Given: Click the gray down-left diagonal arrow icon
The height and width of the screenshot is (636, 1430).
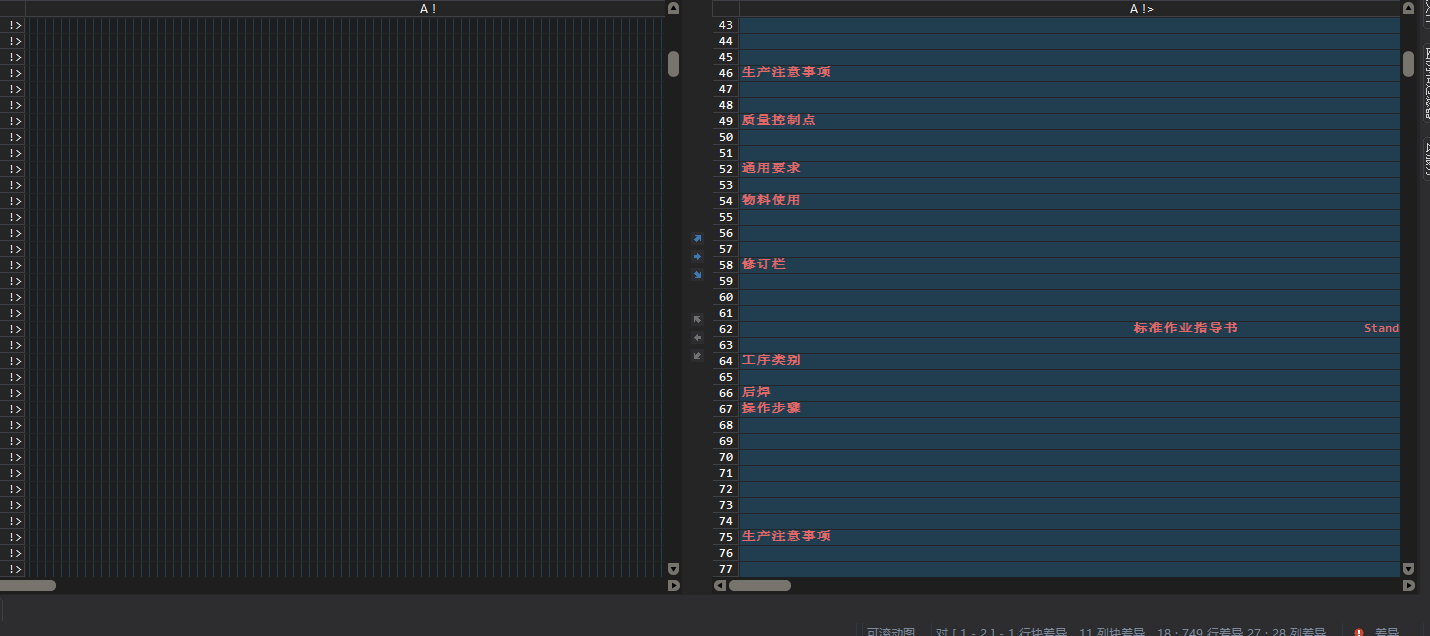Looking at the screenshot, I should click(x=698, y=356).
